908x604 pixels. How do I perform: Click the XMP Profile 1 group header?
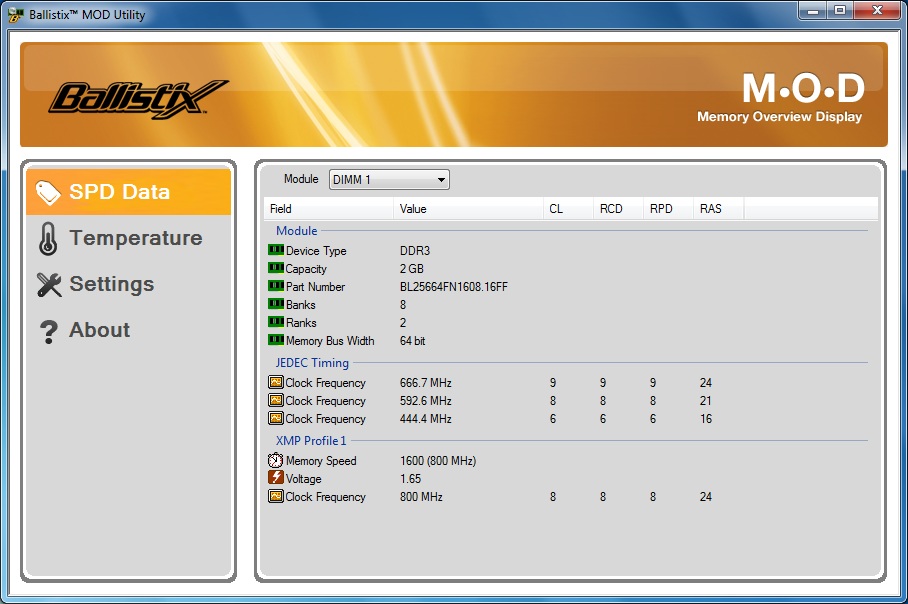[x=311, y=441]
